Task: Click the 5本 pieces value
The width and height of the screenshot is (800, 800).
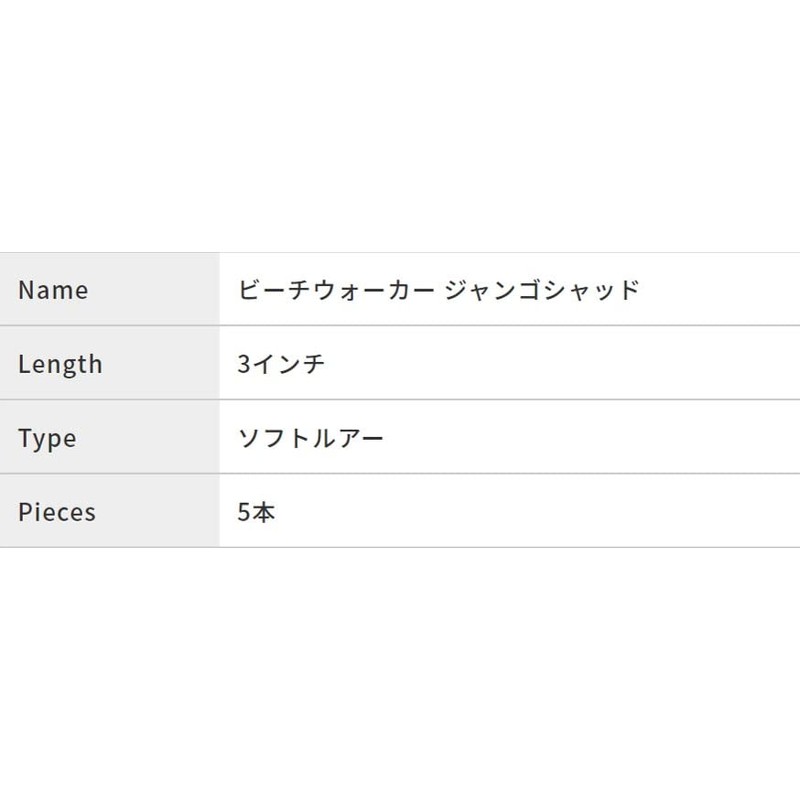Action: [x=256, y=512]
